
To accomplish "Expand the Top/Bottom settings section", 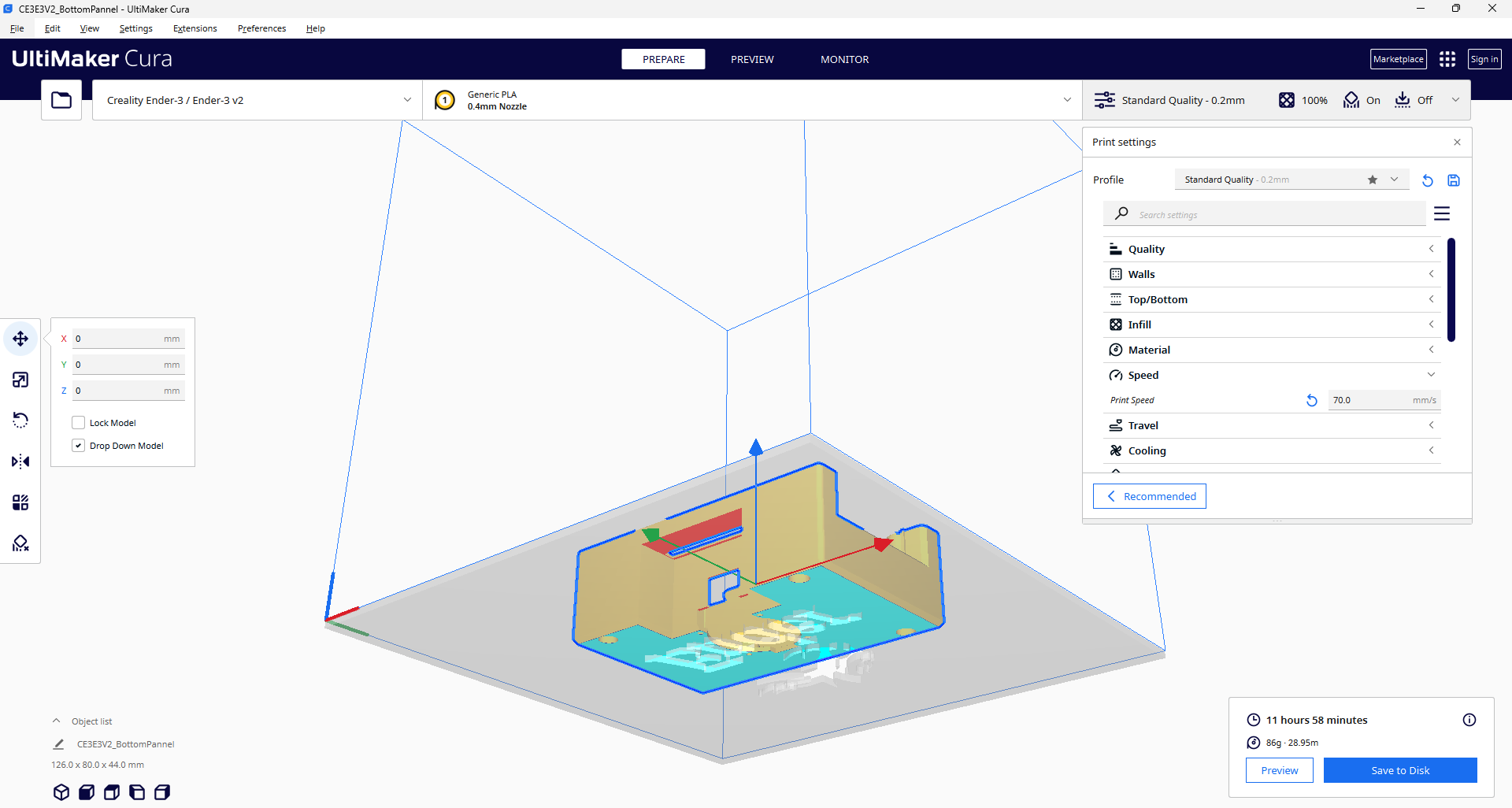I will click(1272, 299).
